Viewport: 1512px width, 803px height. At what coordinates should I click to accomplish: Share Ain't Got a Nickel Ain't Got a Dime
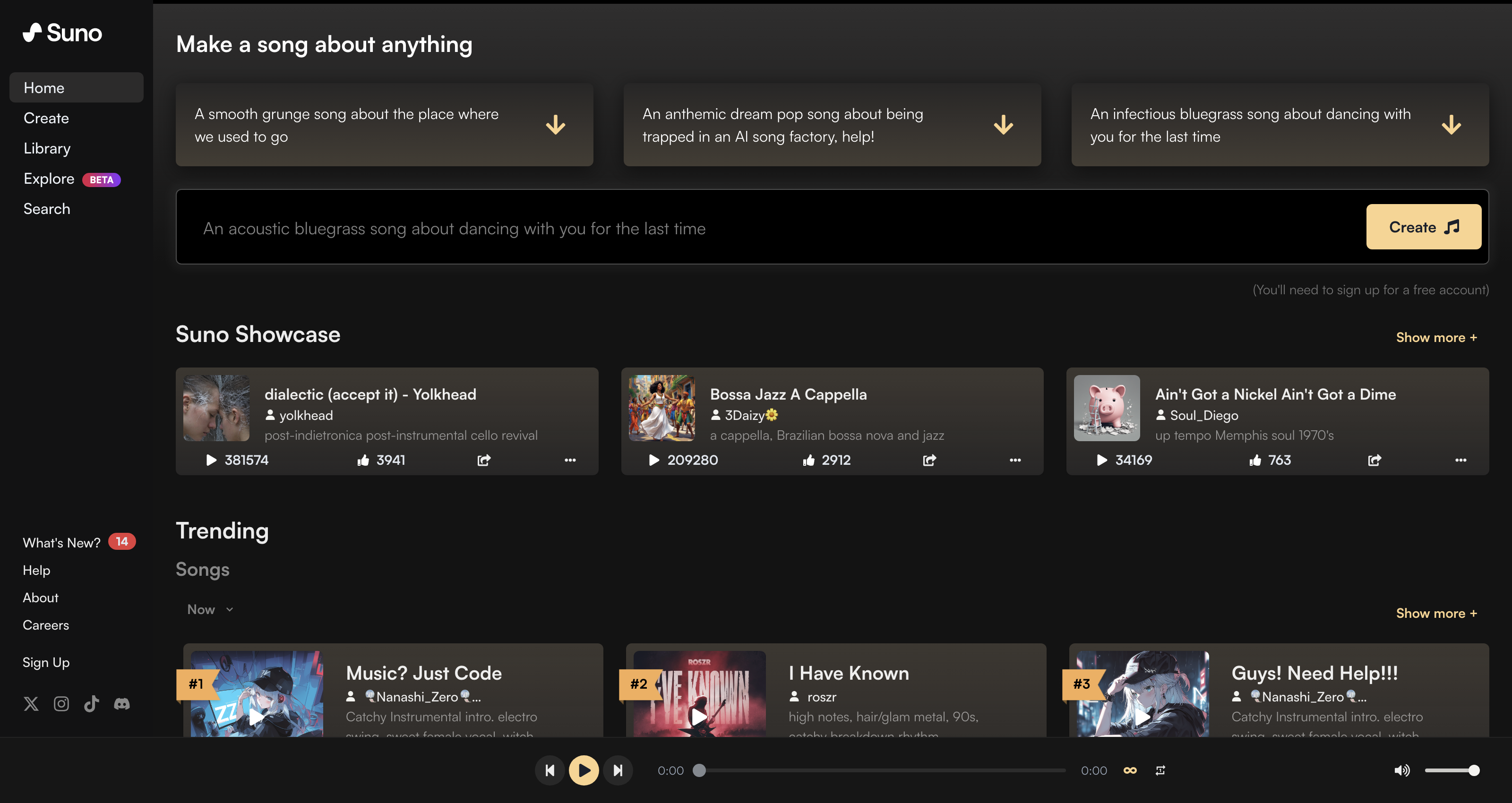click(1375, 460)
